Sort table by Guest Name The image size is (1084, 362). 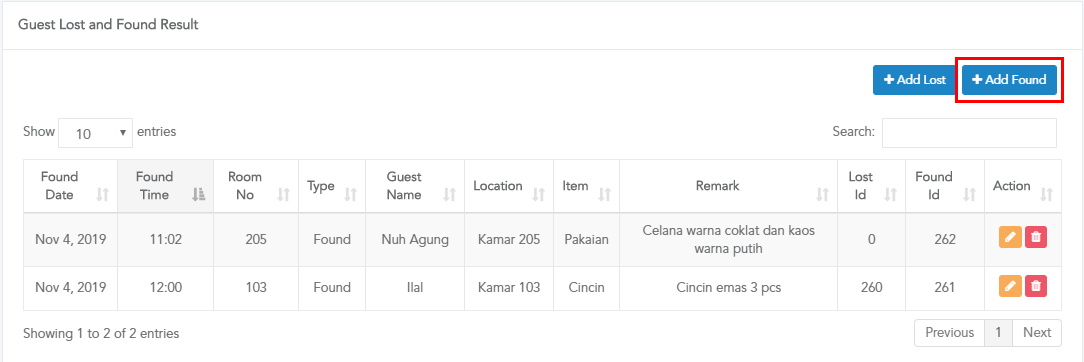415,186
